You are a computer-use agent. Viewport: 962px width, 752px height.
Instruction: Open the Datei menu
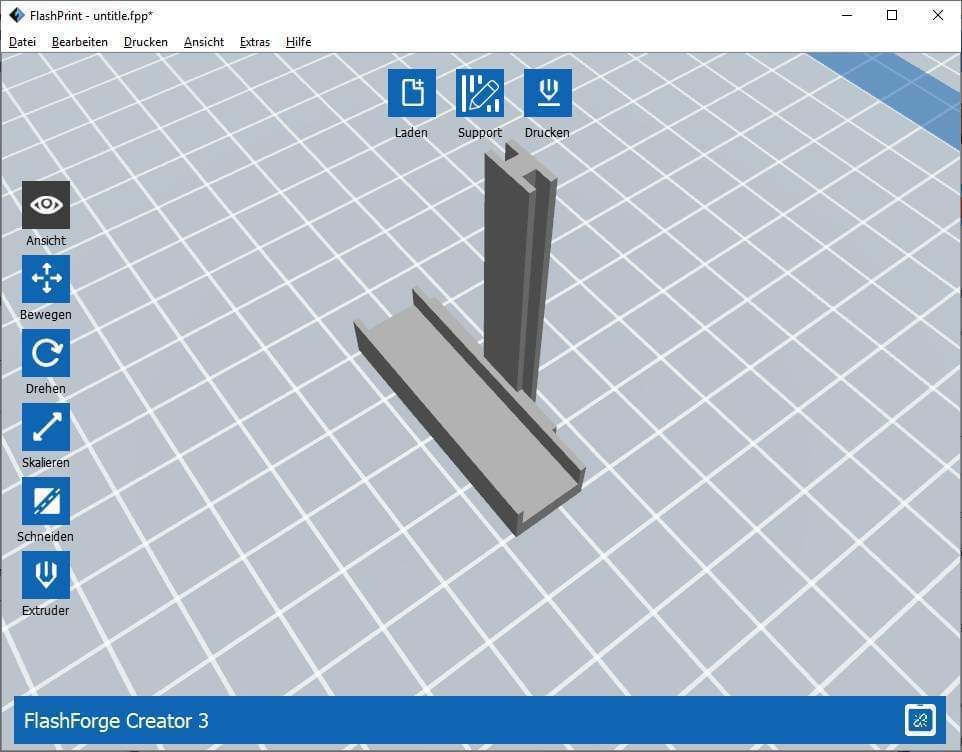(x=23, y=42)
